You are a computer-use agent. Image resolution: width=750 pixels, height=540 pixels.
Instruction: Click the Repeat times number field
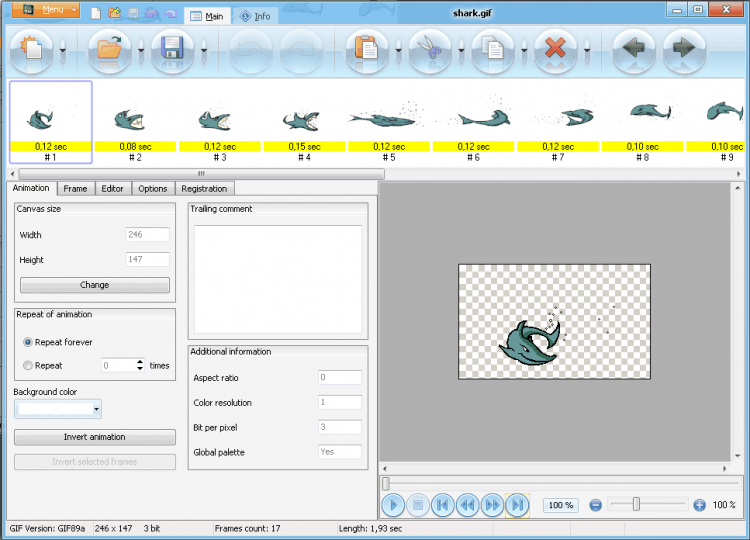tap(119, 365)
